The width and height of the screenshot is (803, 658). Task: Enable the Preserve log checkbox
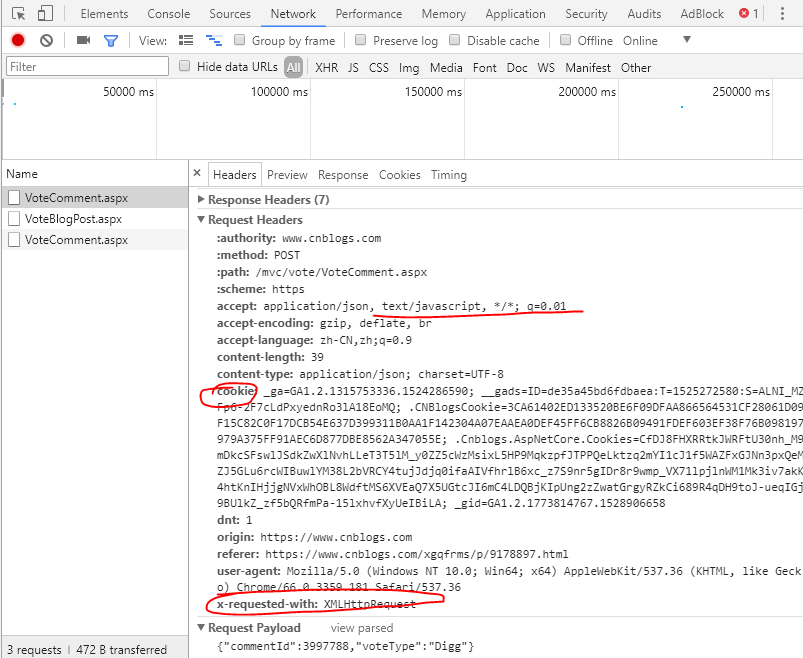click(362, 40)
